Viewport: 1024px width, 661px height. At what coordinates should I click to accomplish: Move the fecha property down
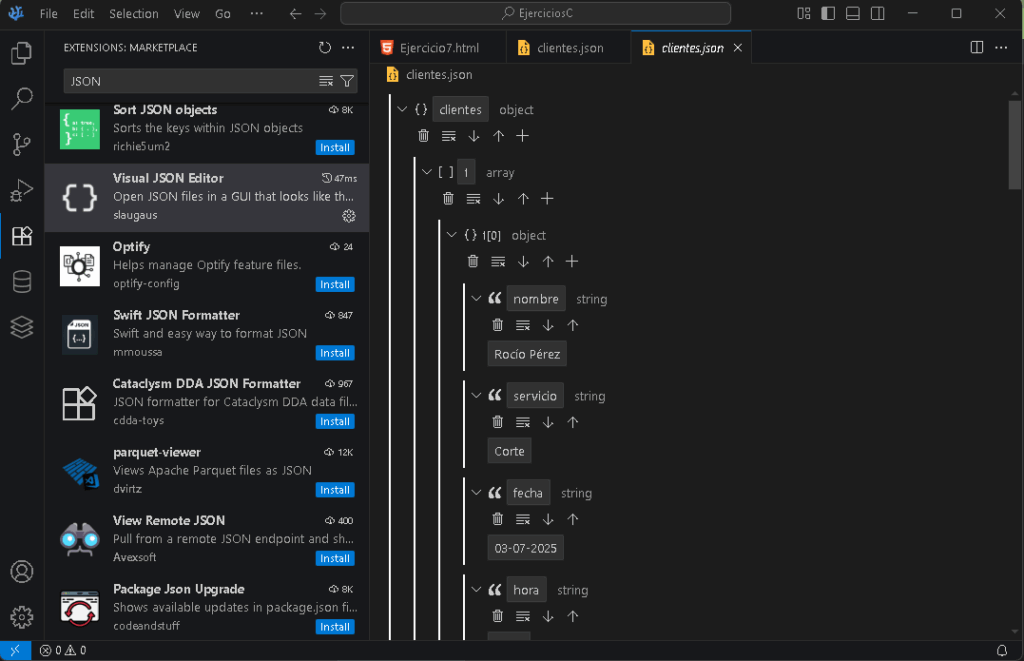(548, 519)
